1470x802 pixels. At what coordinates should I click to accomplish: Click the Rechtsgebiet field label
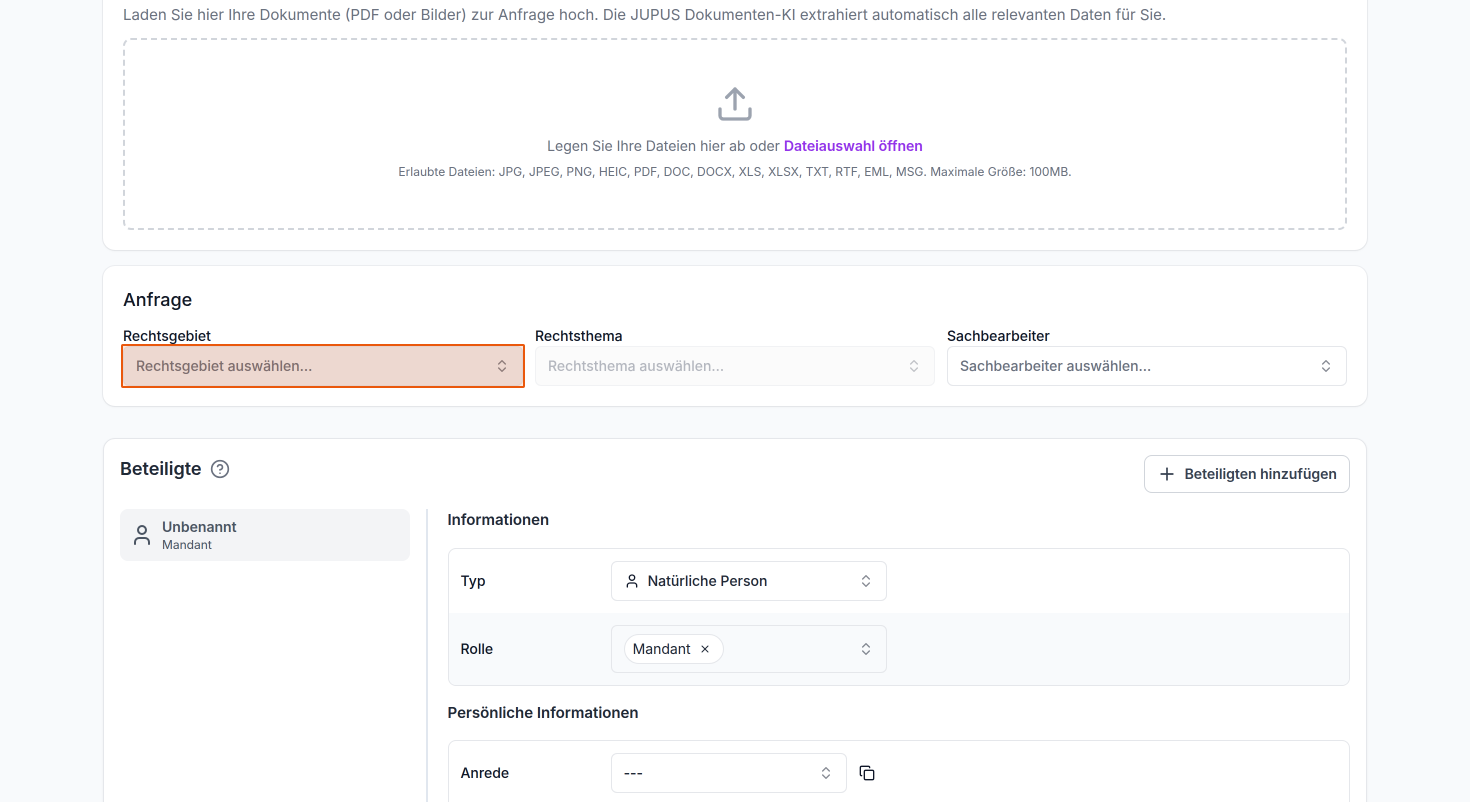click(x=167, y=336)
